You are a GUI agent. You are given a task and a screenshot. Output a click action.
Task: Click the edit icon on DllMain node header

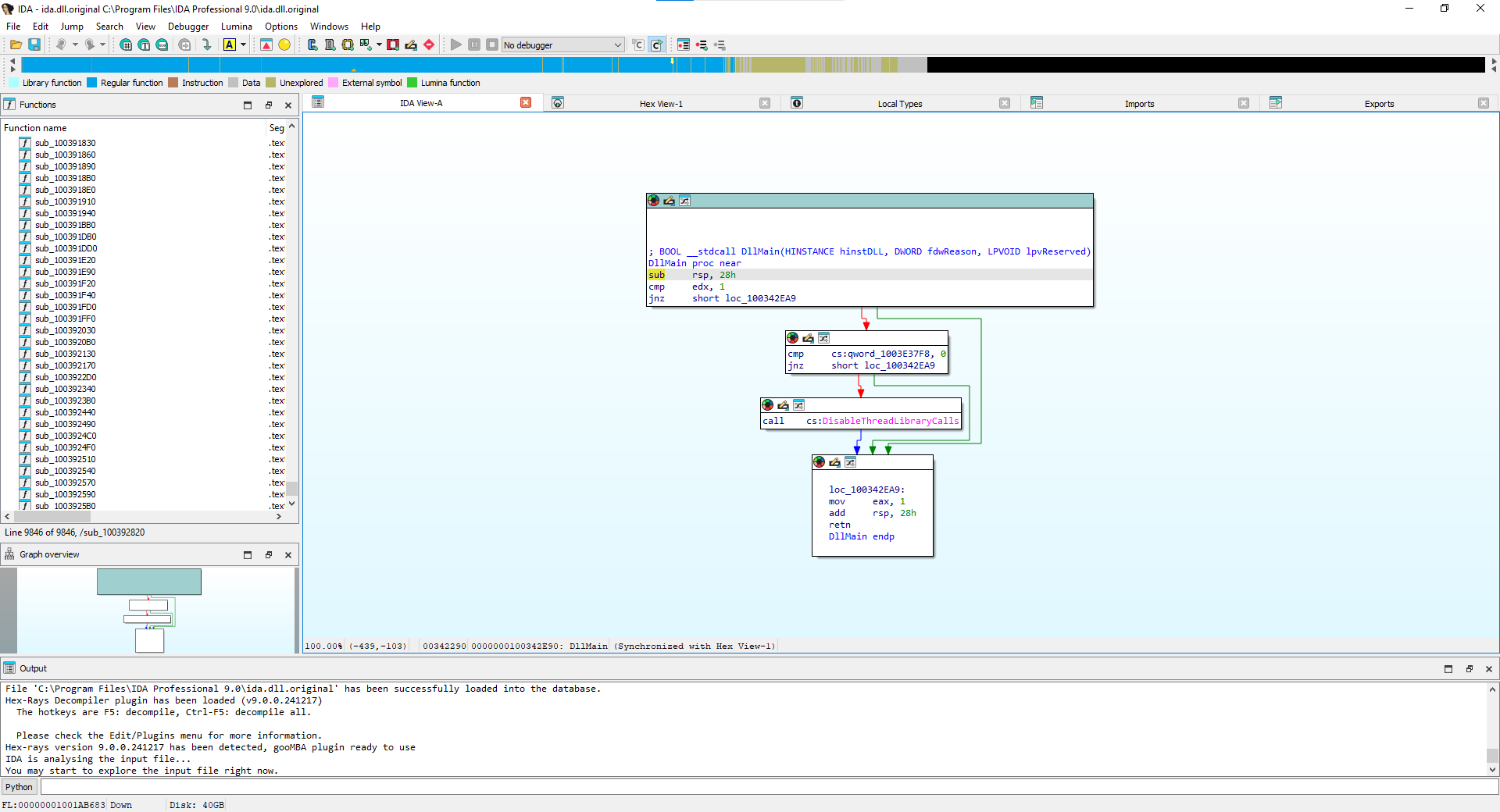[x=670, y=201]
